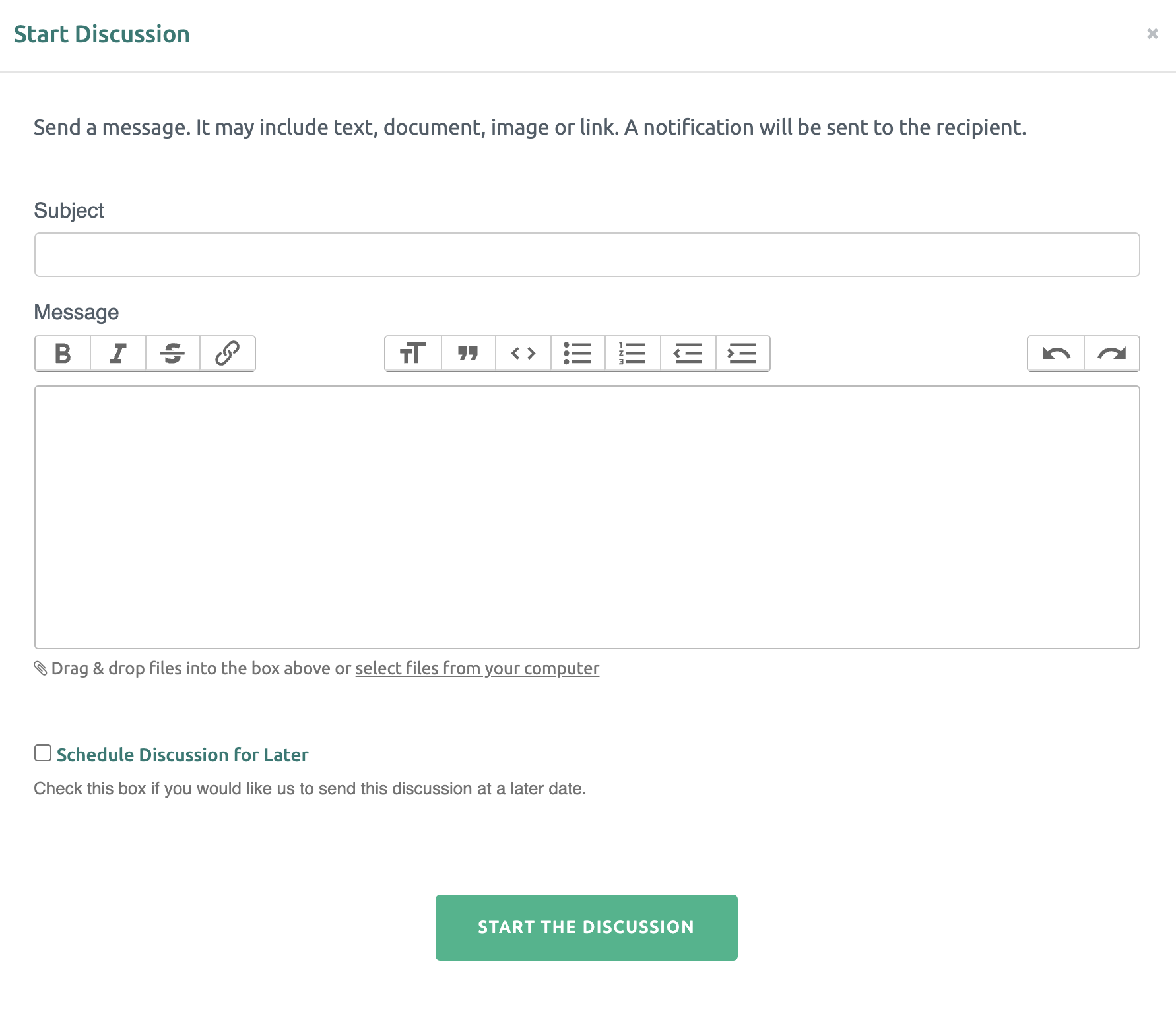Create a bulleted list
This screenshot has width=1176, height=1024.
pos(577,354)
